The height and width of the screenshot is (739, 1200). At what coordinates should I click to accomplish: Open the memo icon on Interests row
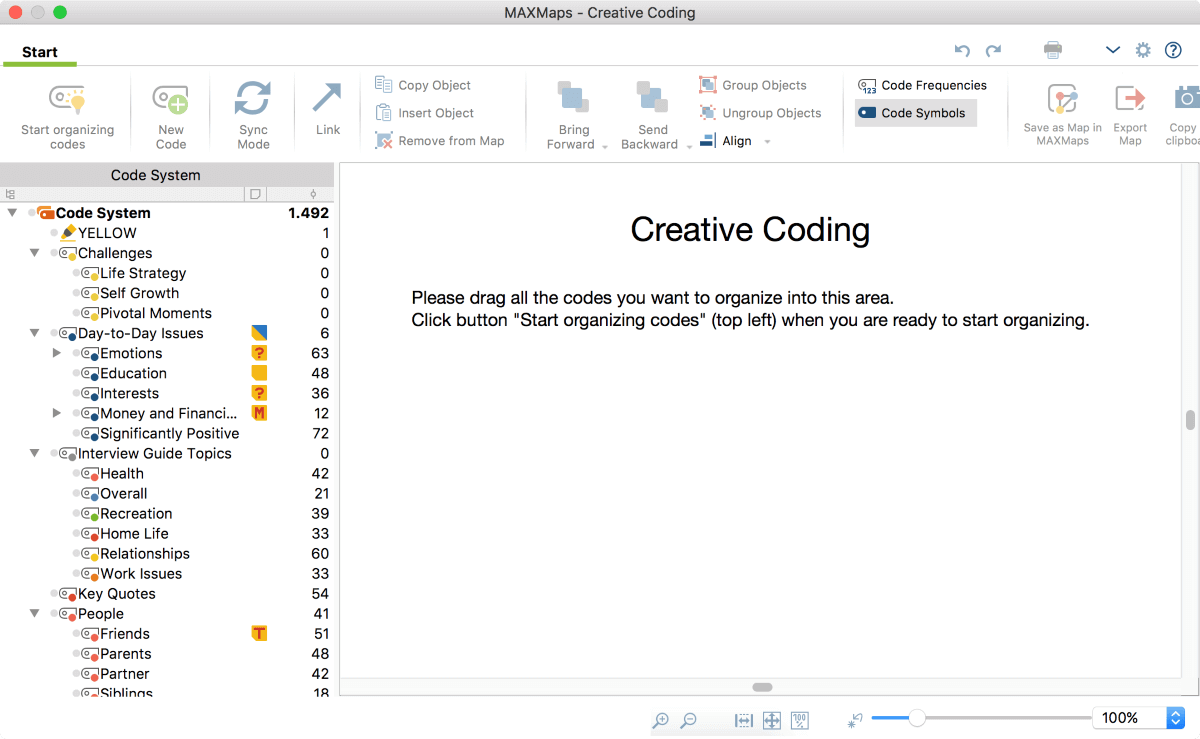click(x=259, y=393)
